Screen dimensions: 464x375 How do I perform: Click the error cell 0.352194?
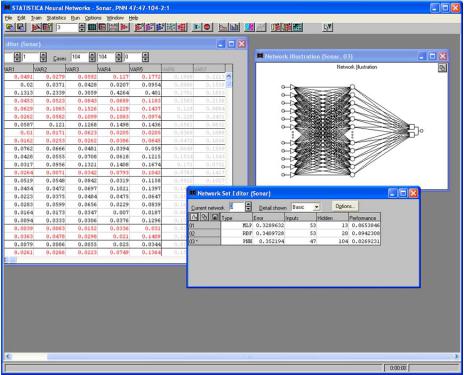[x=269, y=241]
